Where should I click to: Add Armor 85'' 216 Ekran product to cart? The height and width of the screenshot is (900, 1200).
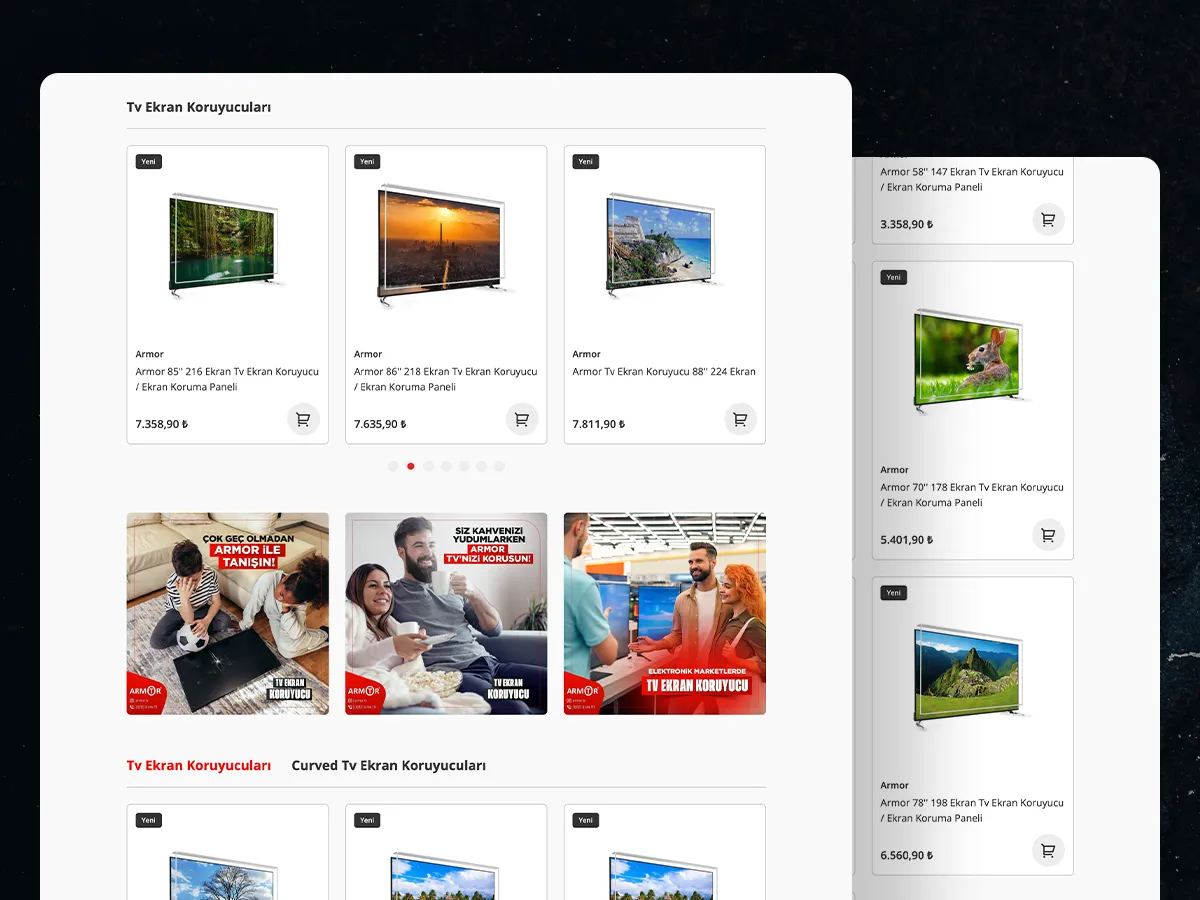[x=303, y=419]
